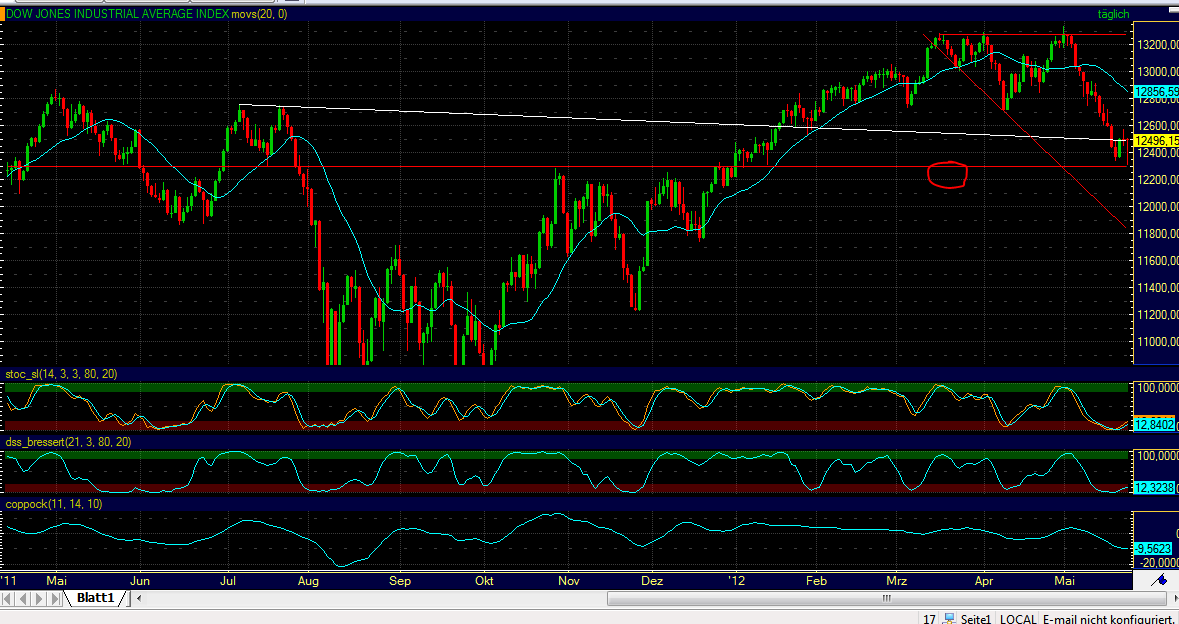Click the Aug label on the time axis

pyautogui.click(x=308, y=581)
